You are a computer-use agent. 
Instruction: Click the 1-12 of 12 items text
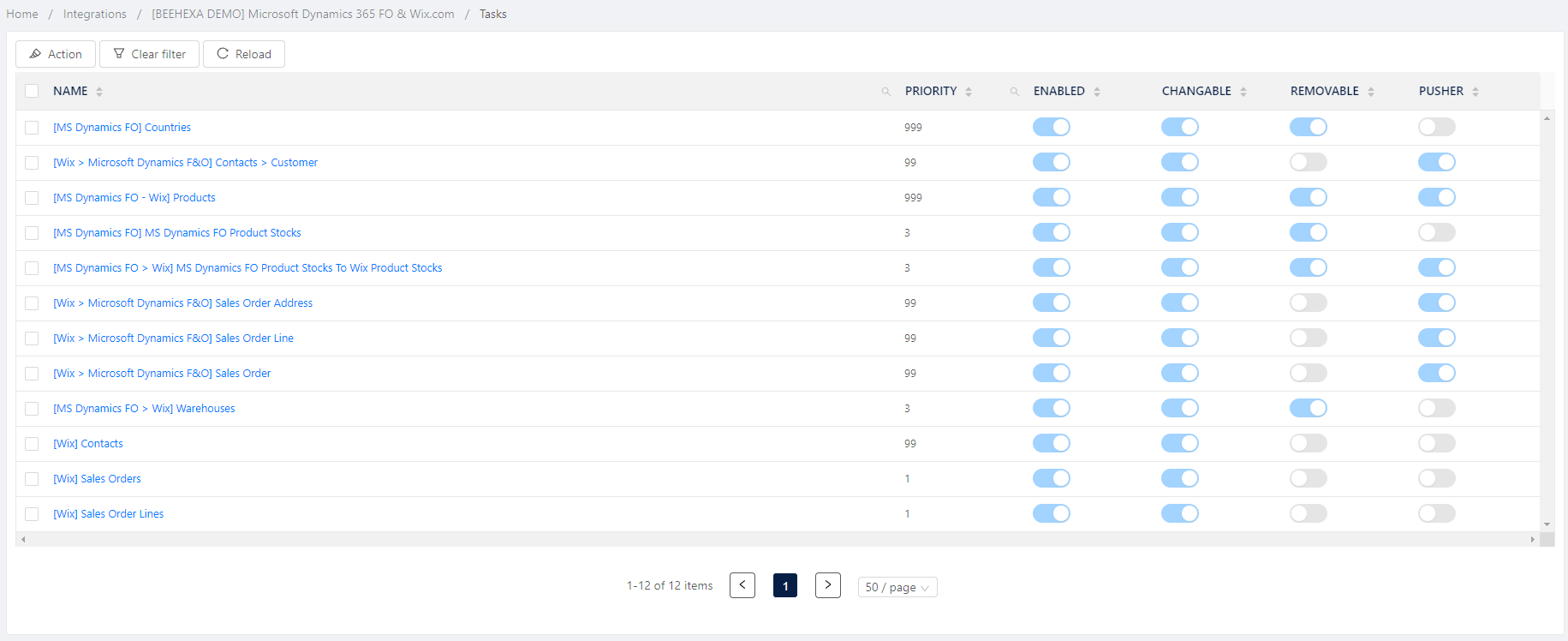click(670, 585)
